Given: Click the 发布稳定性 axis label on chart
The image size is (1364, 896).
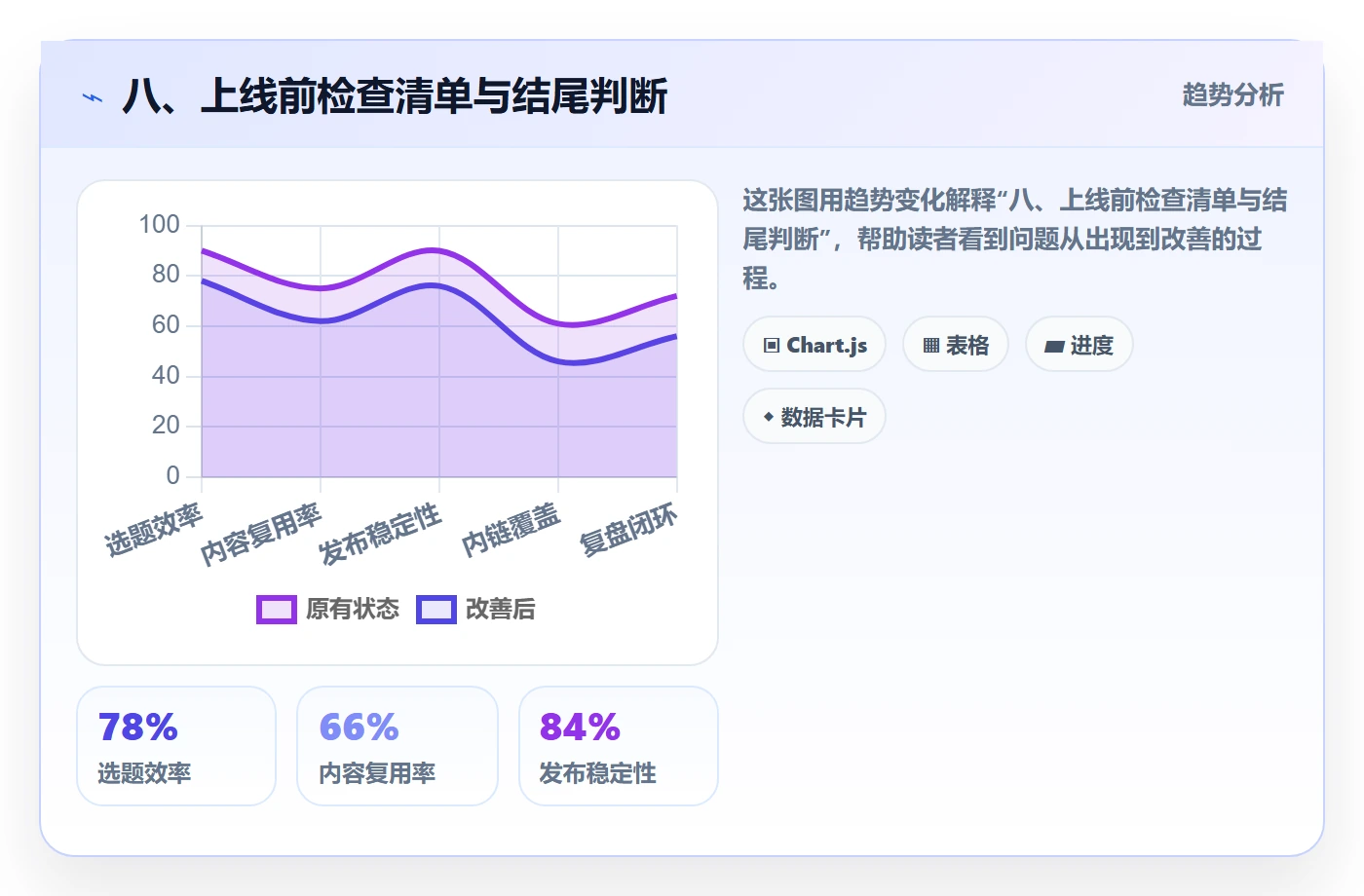Looking at the screenshot, I should click(x=380, y=534).
